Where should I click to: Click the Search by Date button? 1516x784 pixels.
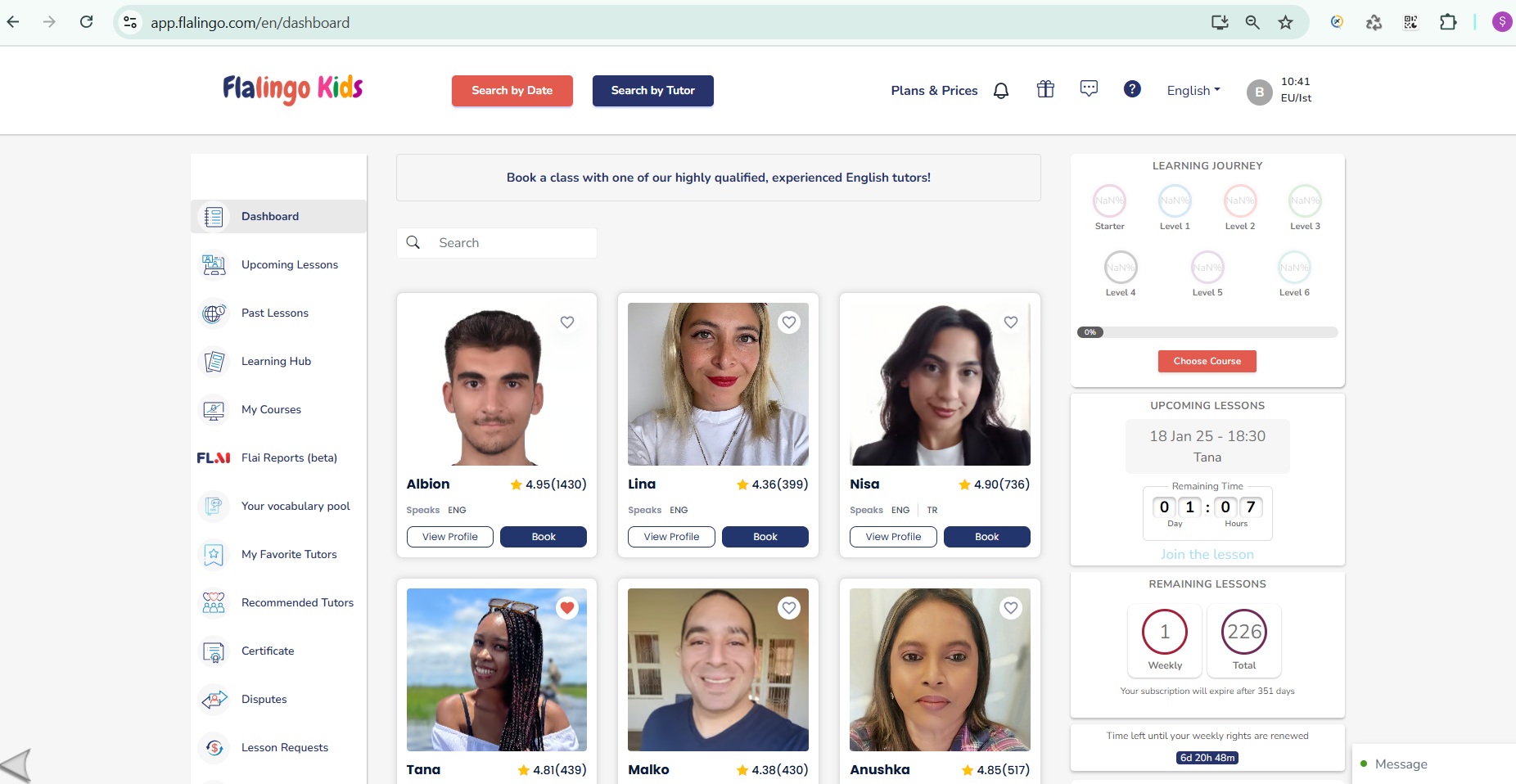tap(512, 91)
